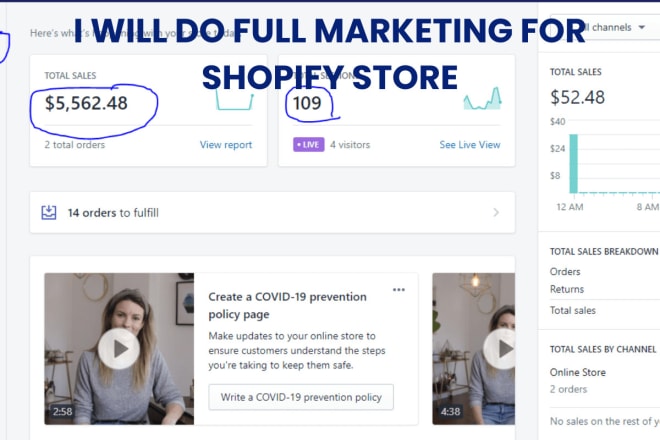Open See Live View link
660x440 pixels.
tap(470, 145)
